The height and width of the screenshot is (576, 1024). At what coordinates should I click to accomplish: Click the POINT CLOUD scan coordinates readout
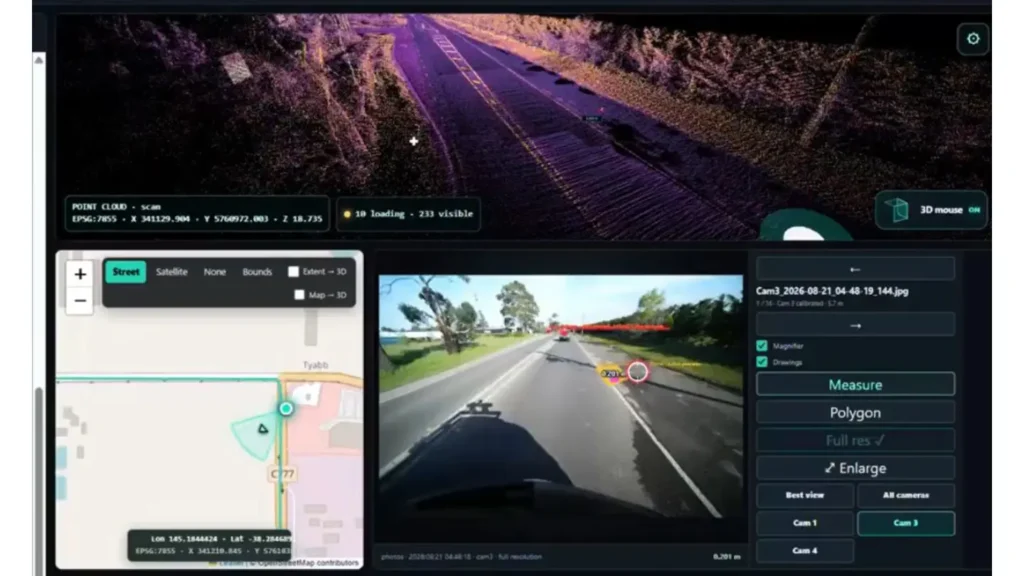click(197, 213)
